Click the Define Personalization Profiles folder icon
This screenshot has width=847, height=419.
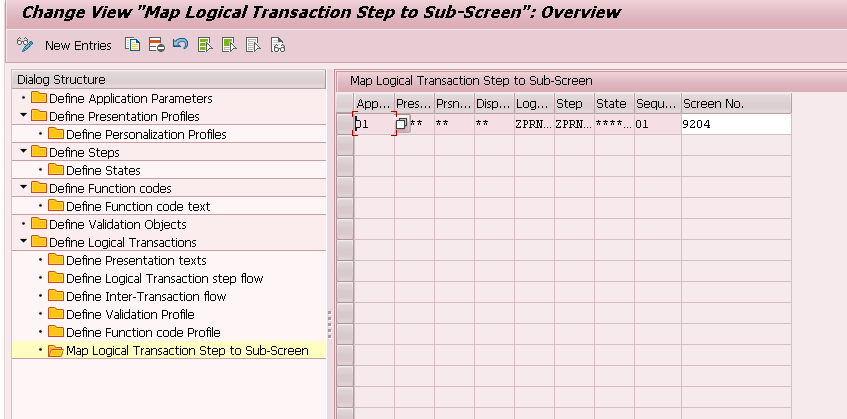tap(56, 133)
